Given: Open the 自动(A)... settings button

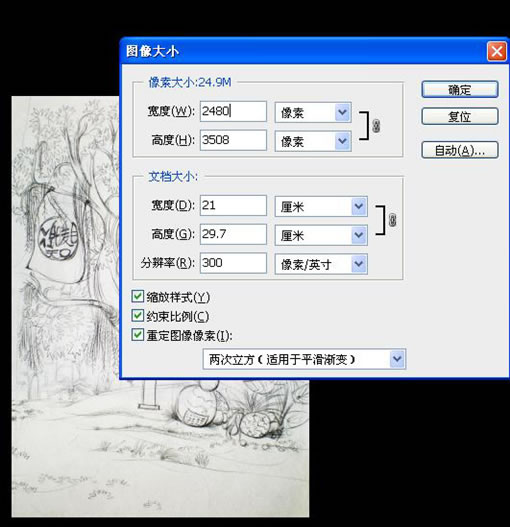Looking at the screenshot, I should point(460,150).
